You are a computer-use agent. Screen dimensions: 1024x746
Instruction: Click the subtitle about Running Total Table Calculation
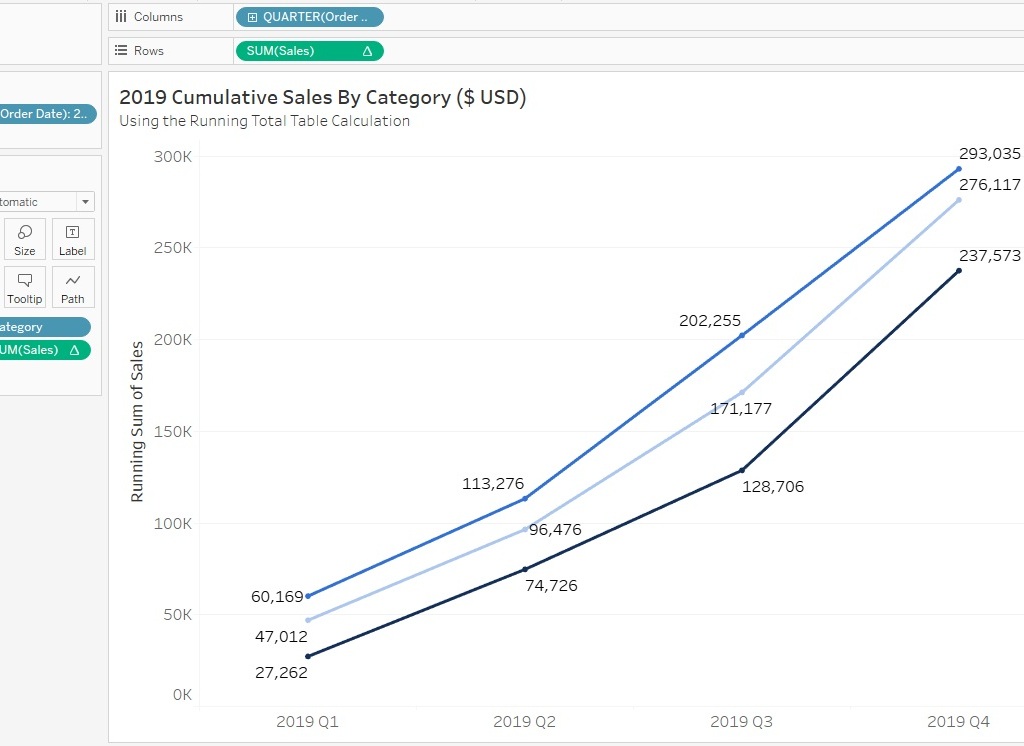click(264, 121)
